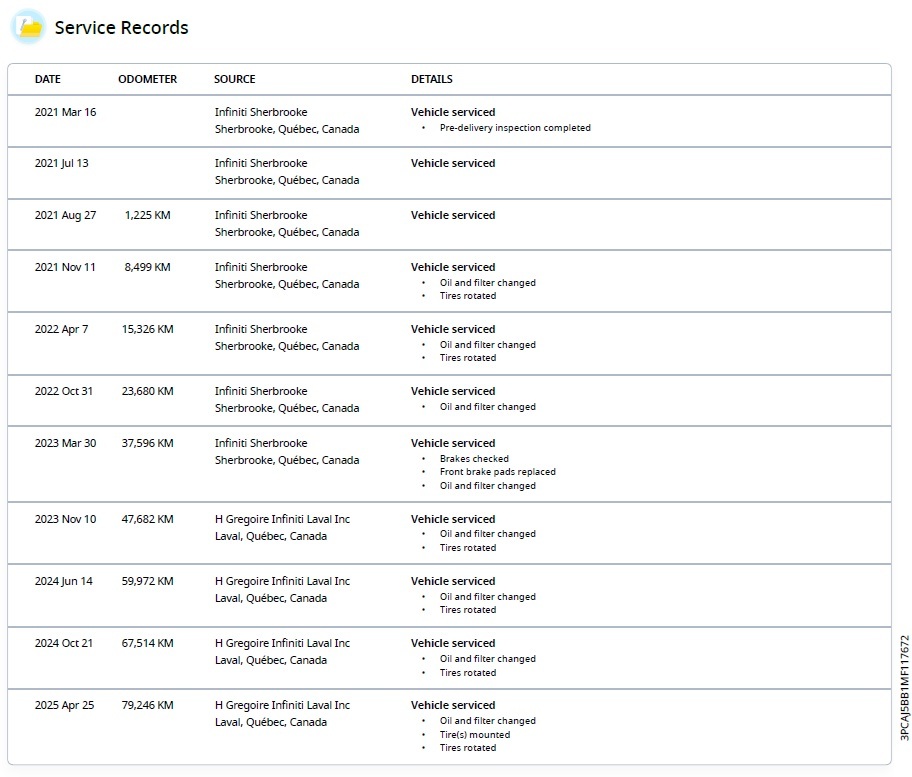The width and height of the screenshot is (912, 777).
Task: Click the DATE column header
Action: coord(48,79)
